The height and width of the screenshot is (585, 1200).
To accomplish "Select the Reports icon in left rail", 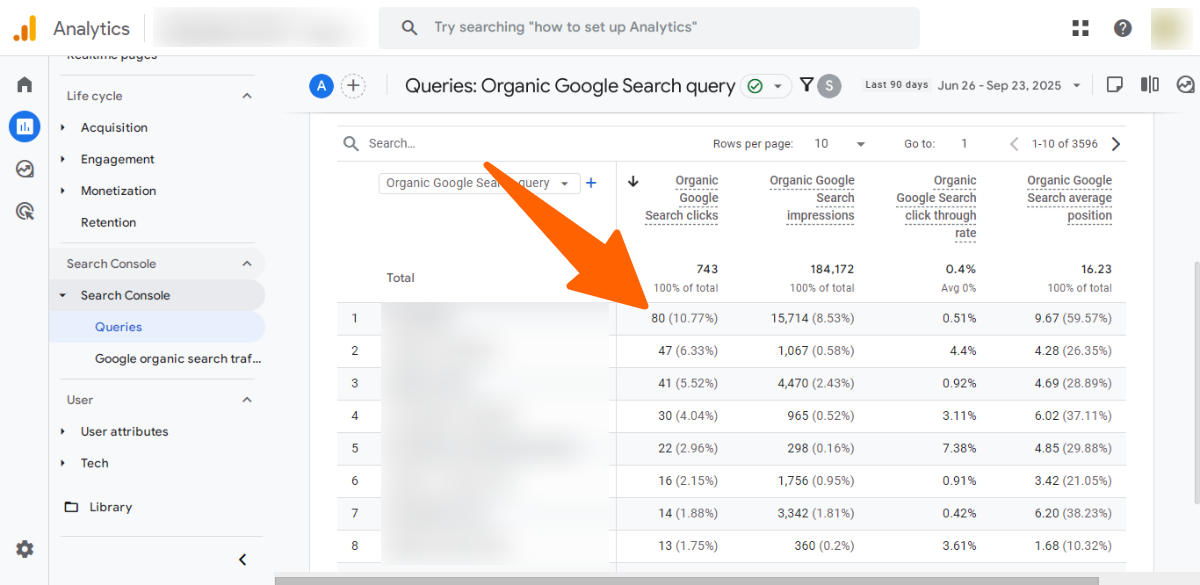I will pos(24,127).
